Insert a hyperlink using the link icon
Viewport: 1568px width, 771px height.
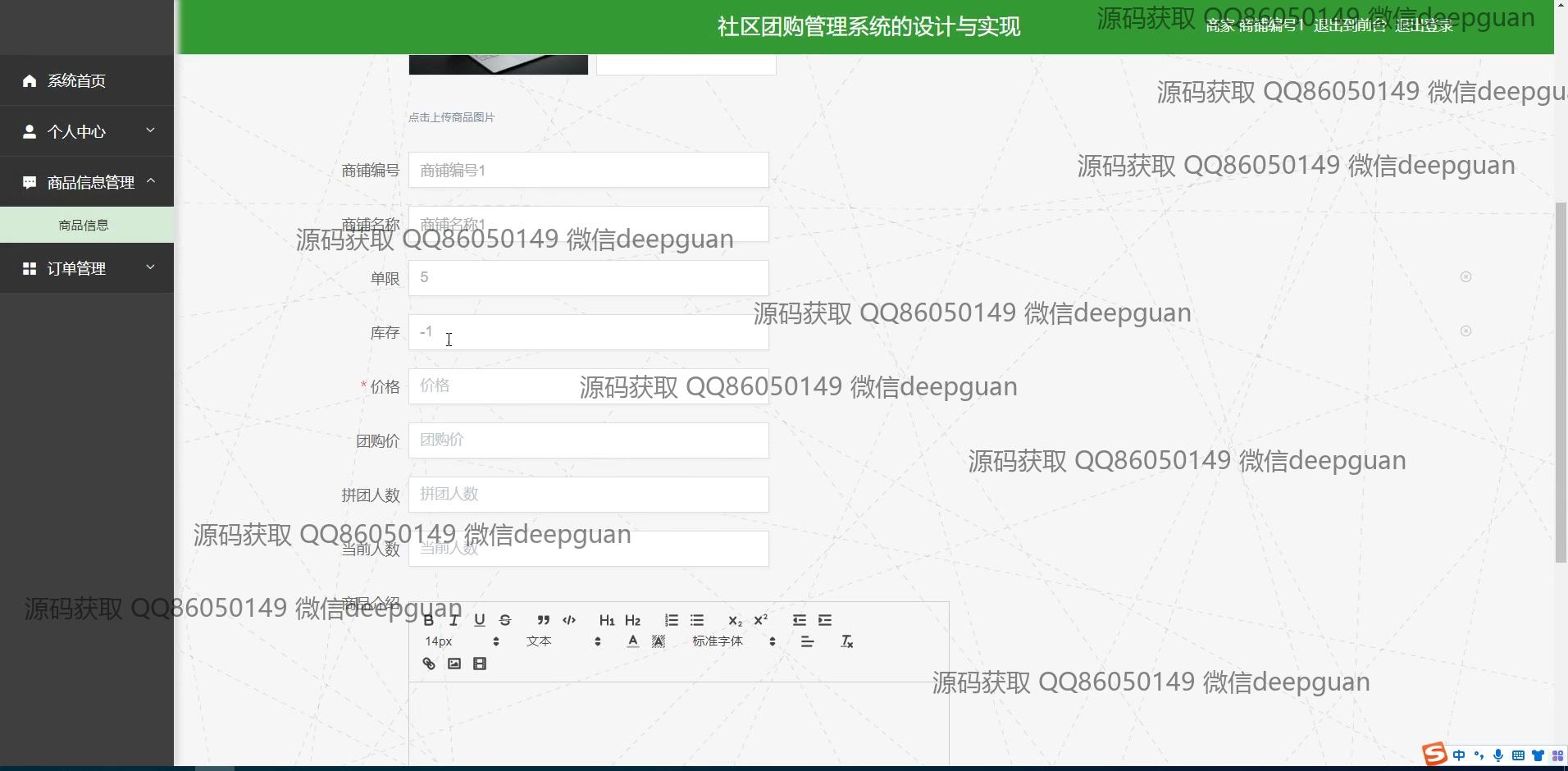tap(429, 664)
